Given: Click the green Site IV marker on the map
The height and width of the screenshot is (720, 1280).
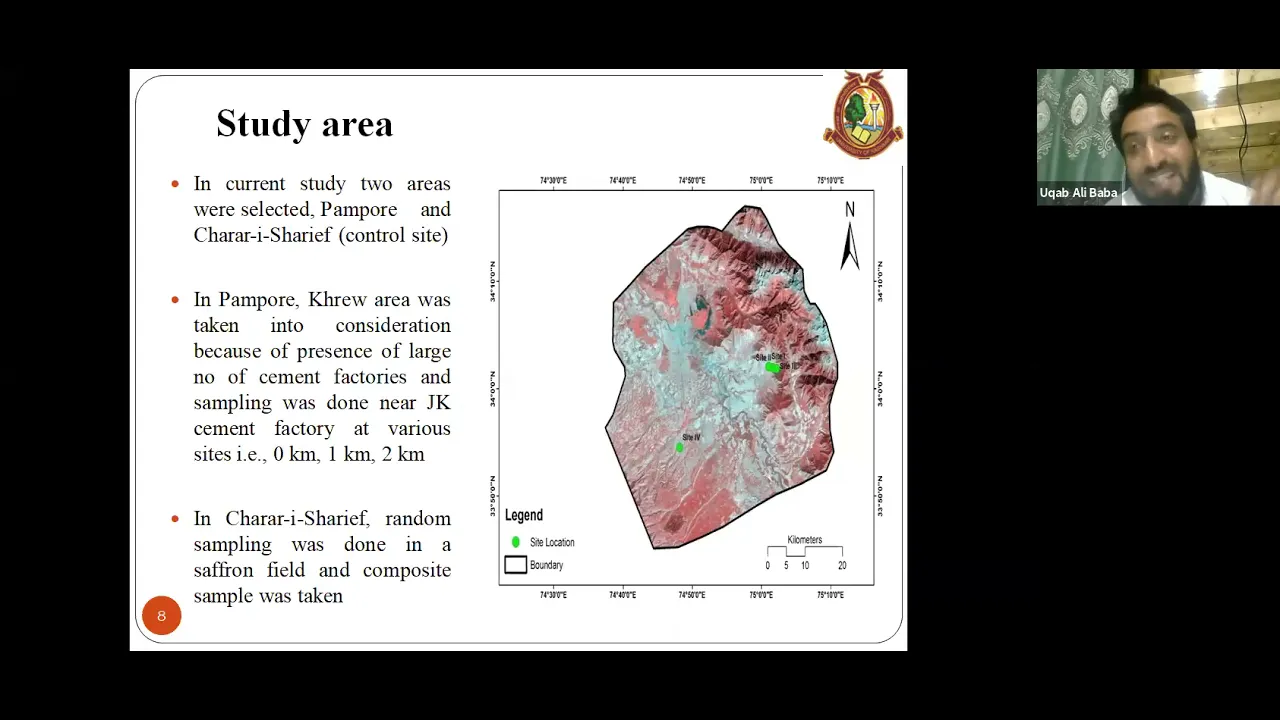Looking at the screenshot, I should (x=679, y=448).
